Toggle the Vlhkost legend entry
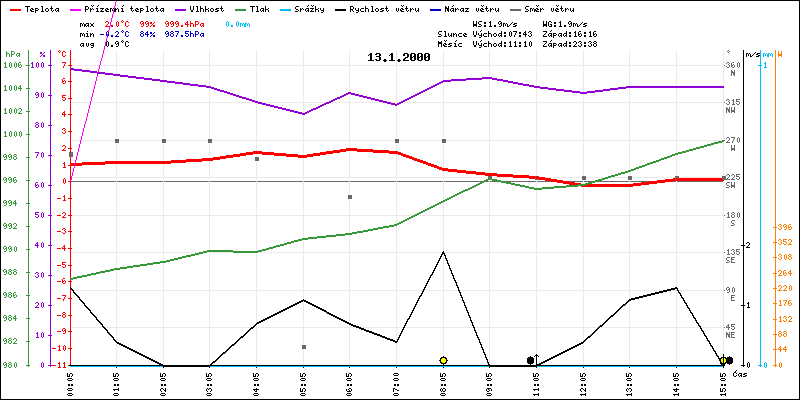800x400 pixels. coord(200,7)
